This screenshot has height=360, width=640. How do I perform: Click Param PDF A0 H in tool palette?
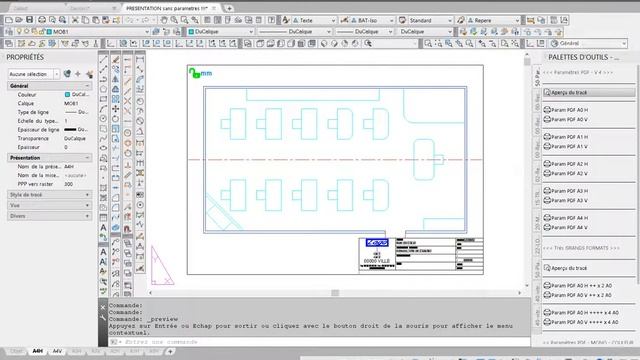click(566, 110)
